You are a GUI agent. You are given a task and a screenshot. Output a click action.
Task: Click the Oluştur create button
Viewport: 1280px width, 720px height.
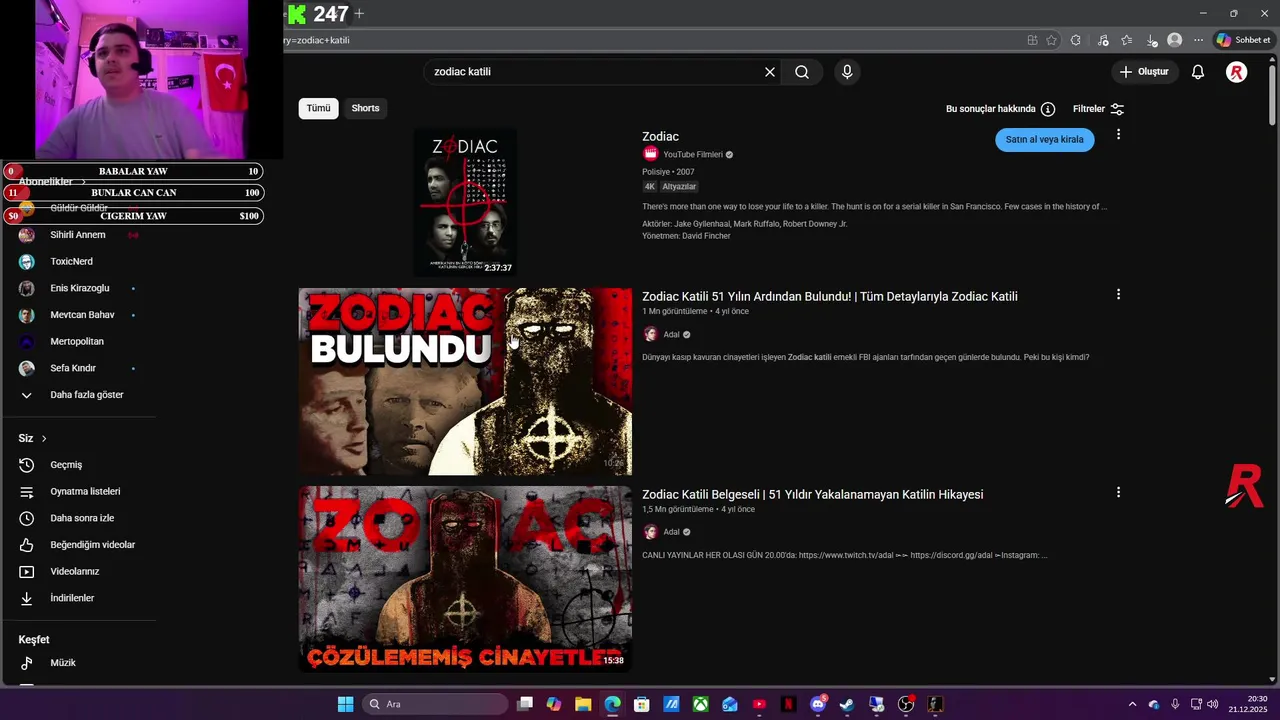(x=1144, y=72)
